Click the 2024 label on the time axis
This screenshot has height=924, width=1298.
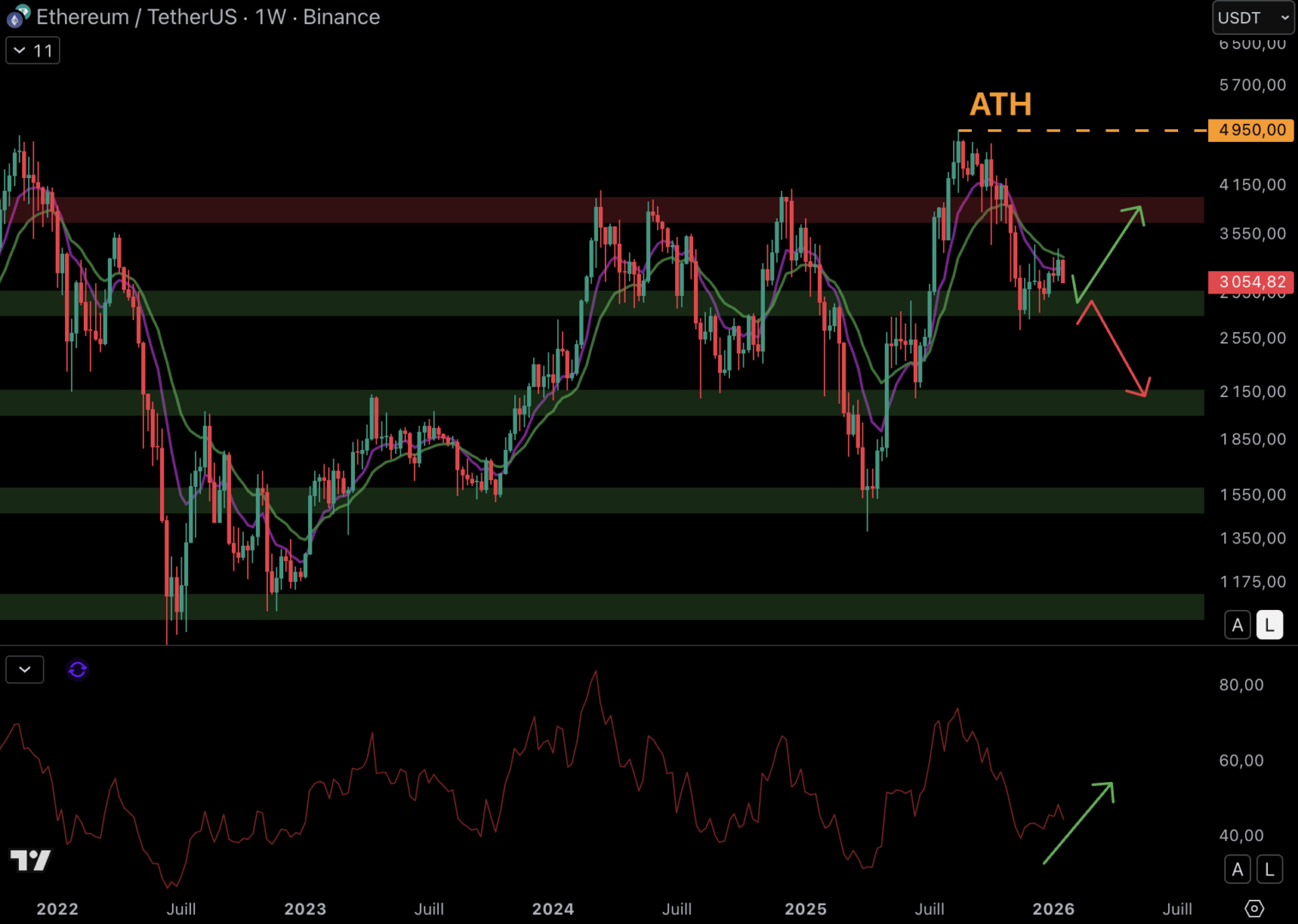pyautogui.click(x=553, y=909)
